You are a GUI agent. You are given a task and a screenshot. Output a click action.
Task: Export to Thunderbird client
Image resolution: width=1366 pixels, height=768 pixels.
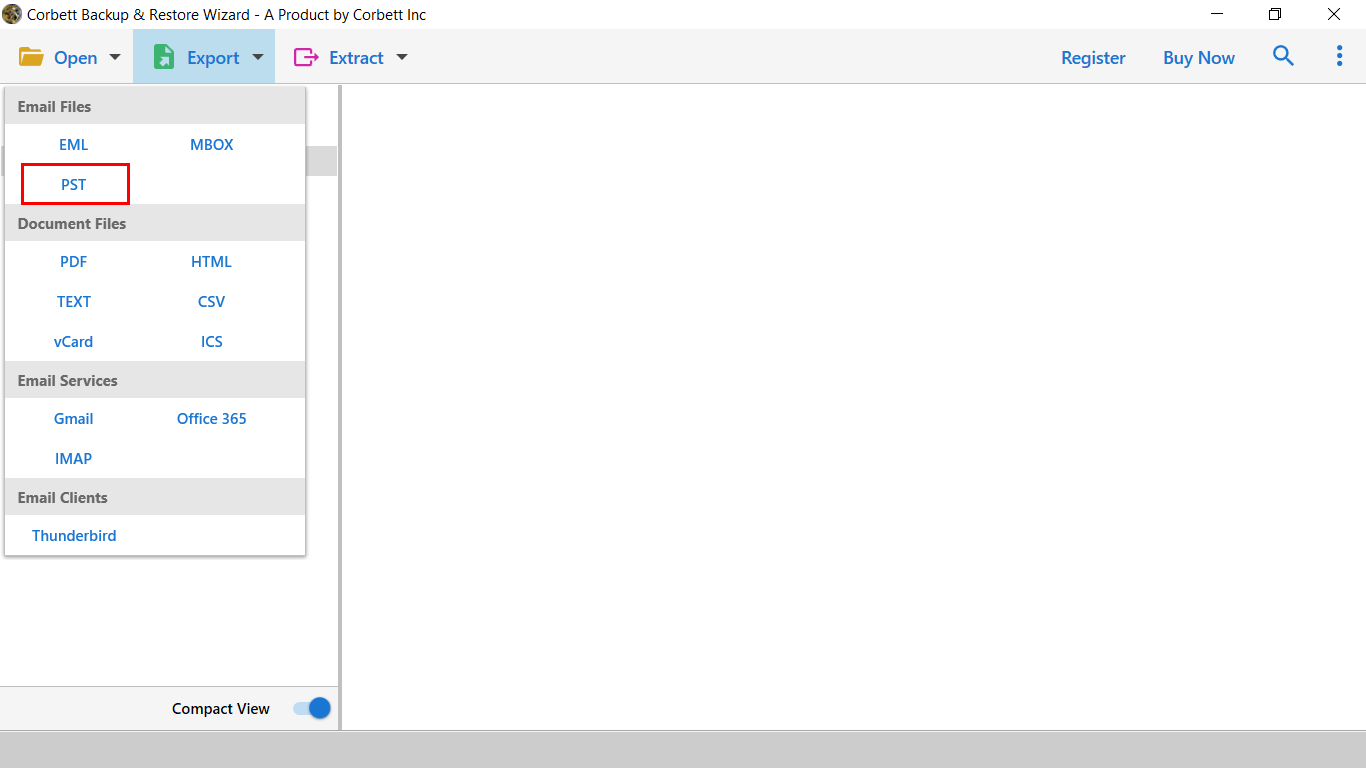(74, 536)
